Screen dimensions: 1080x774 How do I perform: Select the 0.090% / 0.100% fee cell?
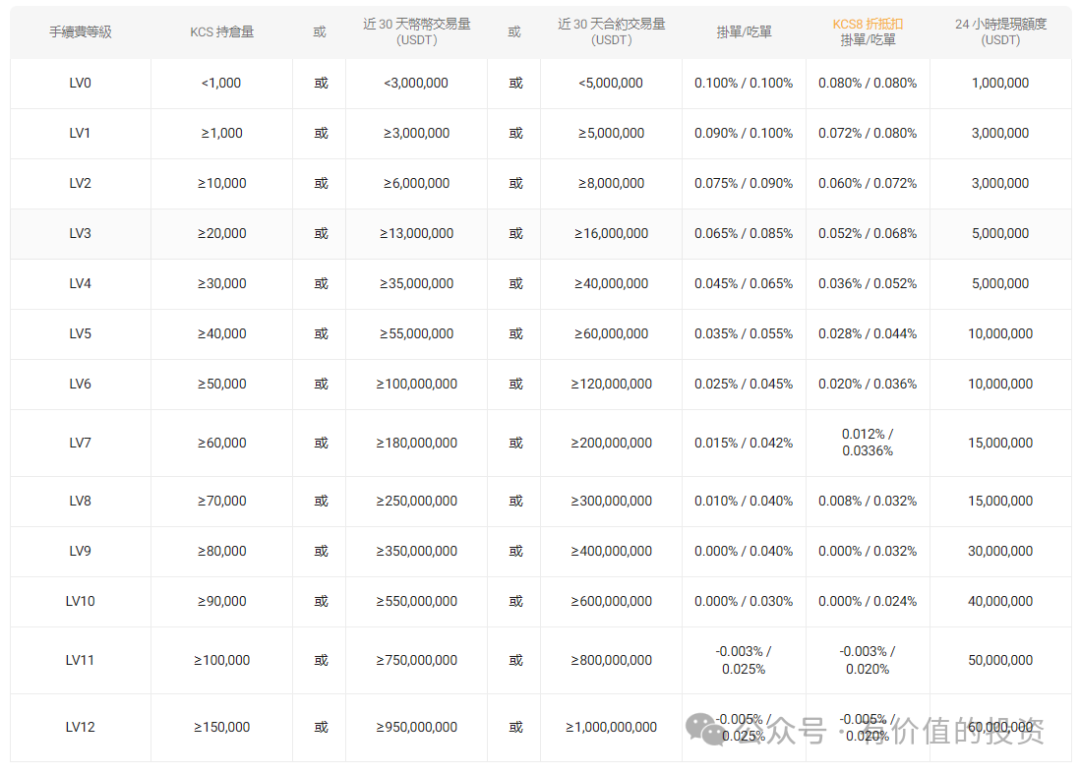pos(744,133)
